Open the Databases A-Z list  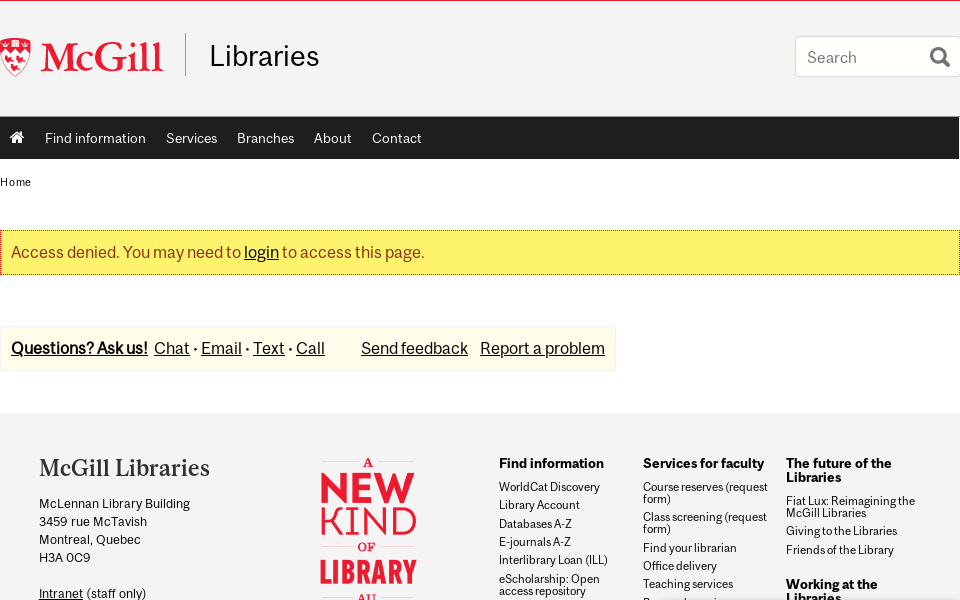pos(535,523)
